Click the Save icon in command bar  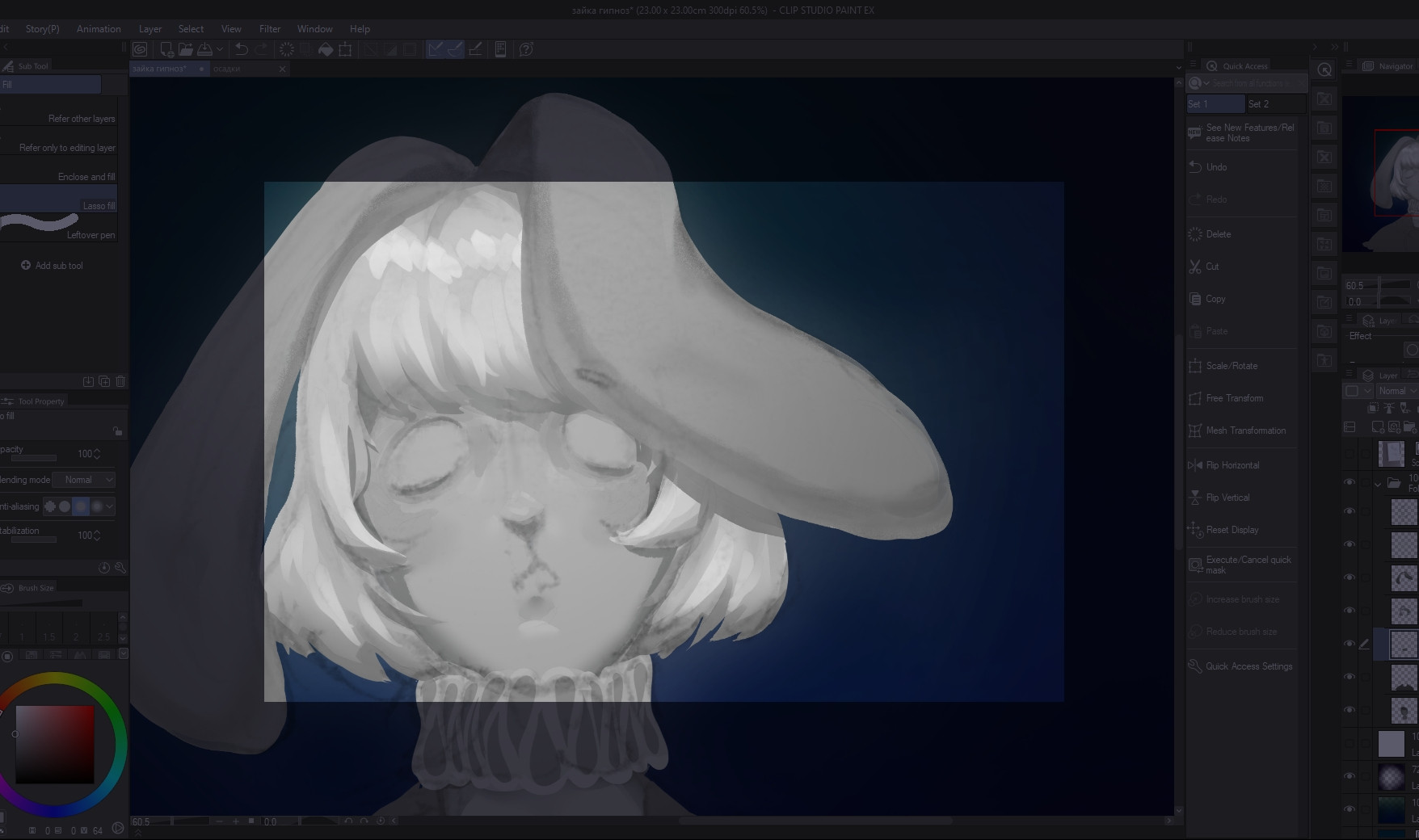205,49
